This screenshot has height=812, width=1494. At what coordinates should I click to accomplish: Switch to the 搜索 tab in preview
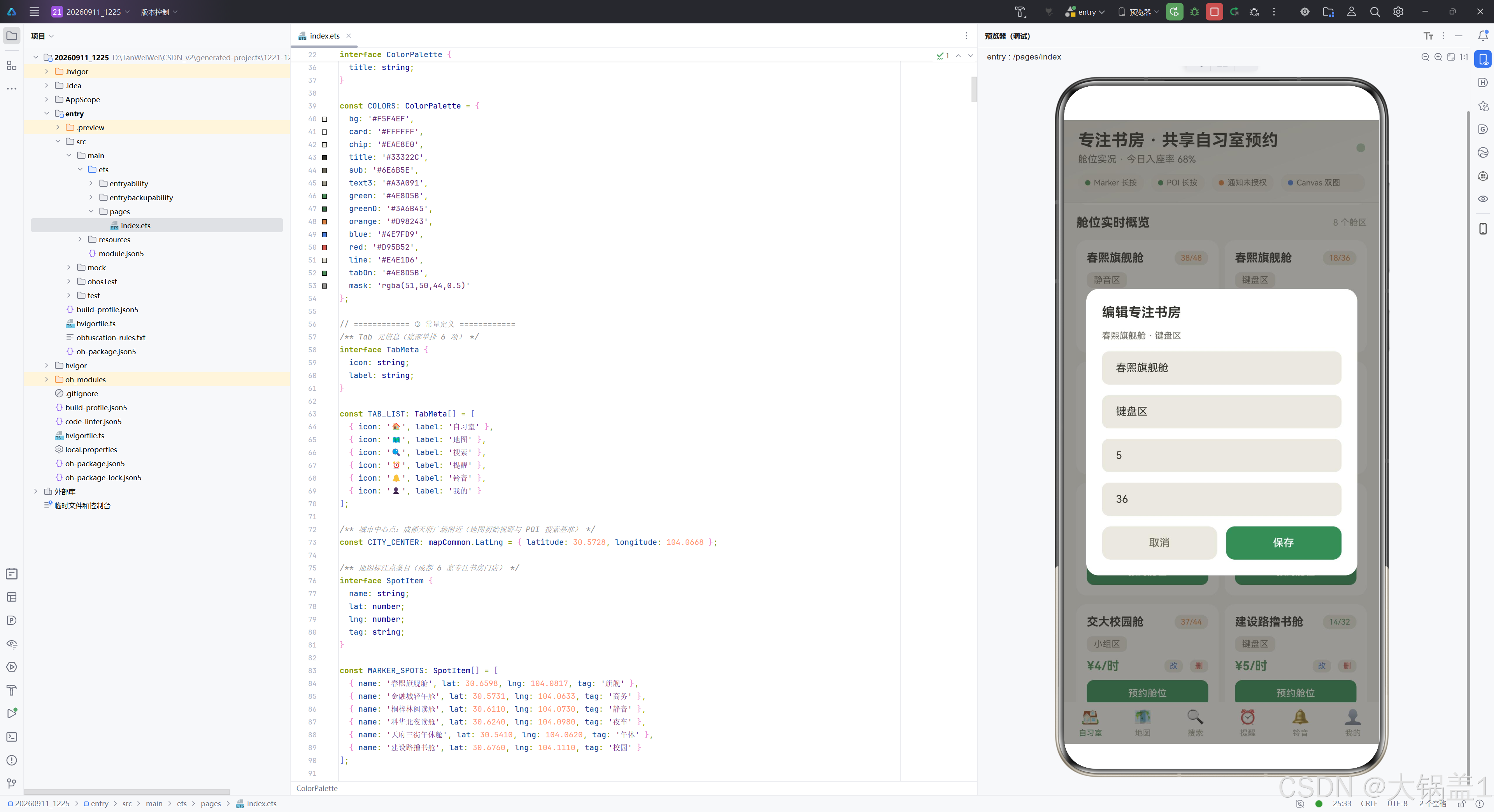[1195, 723]
